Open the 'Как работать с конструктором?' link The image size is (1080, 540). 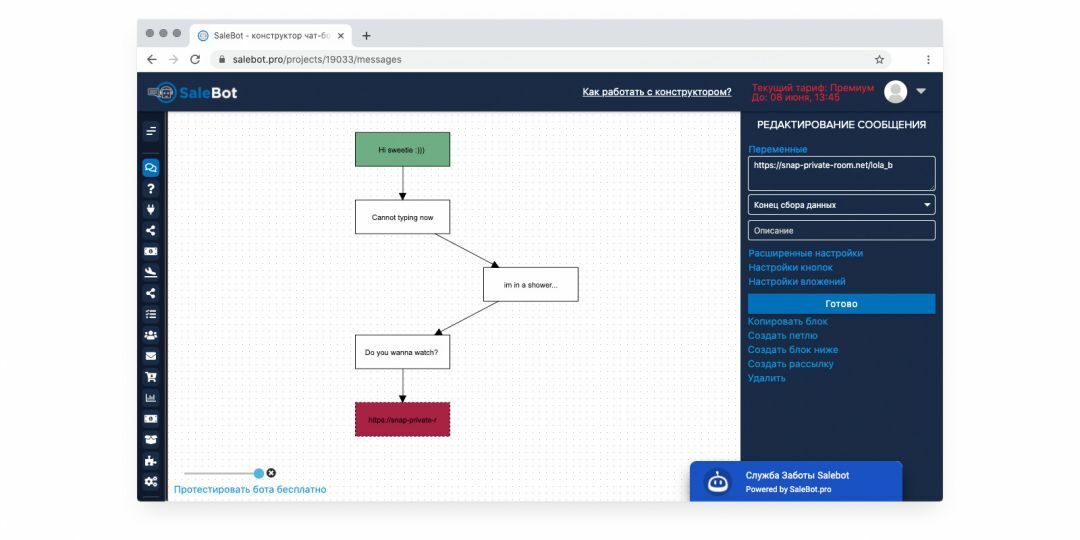point(657,92)
